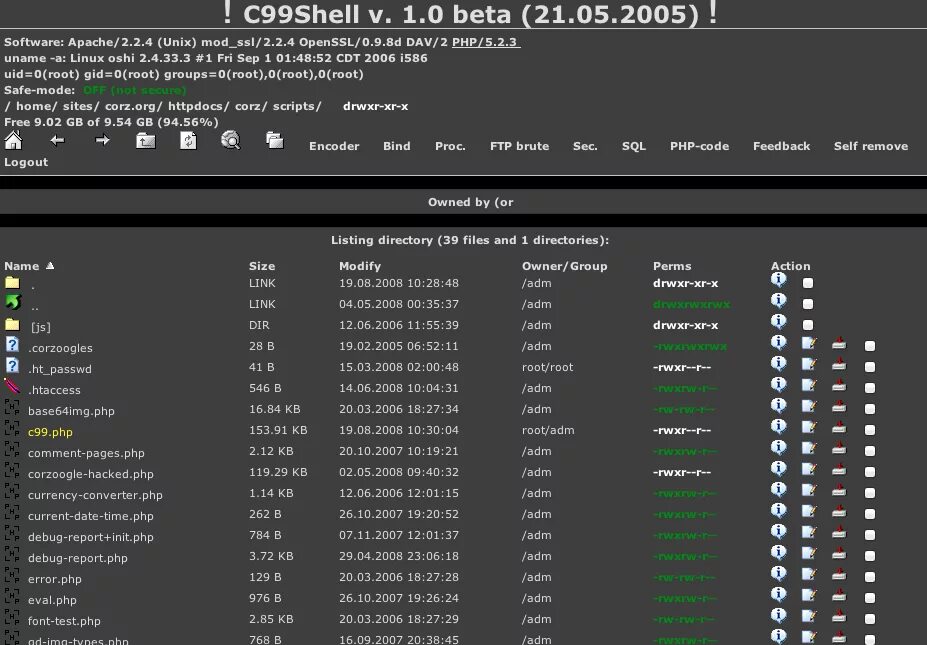927x645 pixels.
Task: Sort by the Perms column header
Action: (672, 266)
